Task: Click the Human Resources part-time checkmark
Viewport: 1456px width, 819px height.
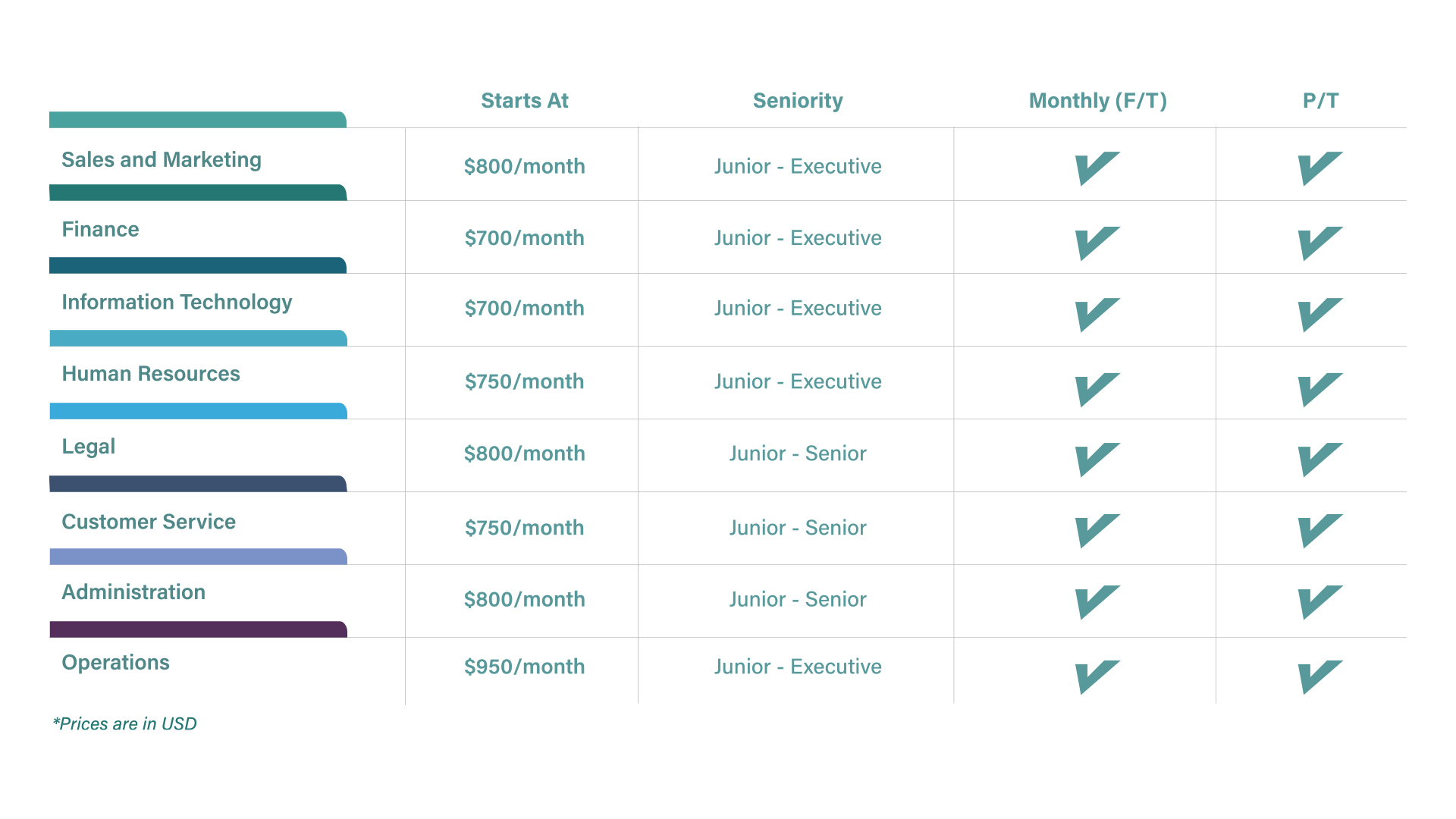Action: point(1319,389)
